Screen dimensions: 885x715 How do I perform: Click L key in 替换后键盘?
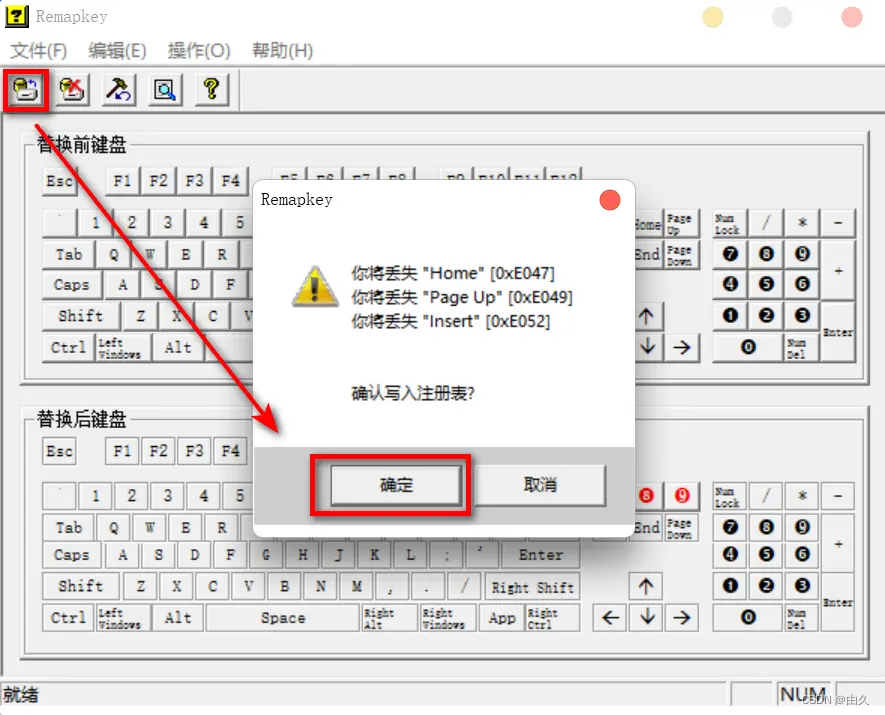(410, 555)
